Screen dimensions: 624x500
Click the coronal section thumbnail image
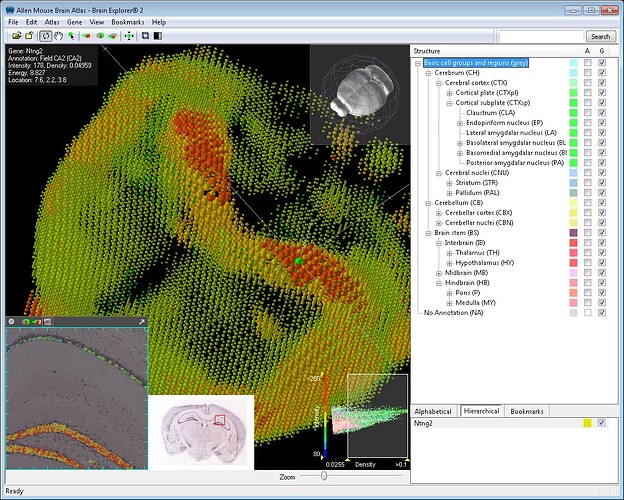(201, 431)
